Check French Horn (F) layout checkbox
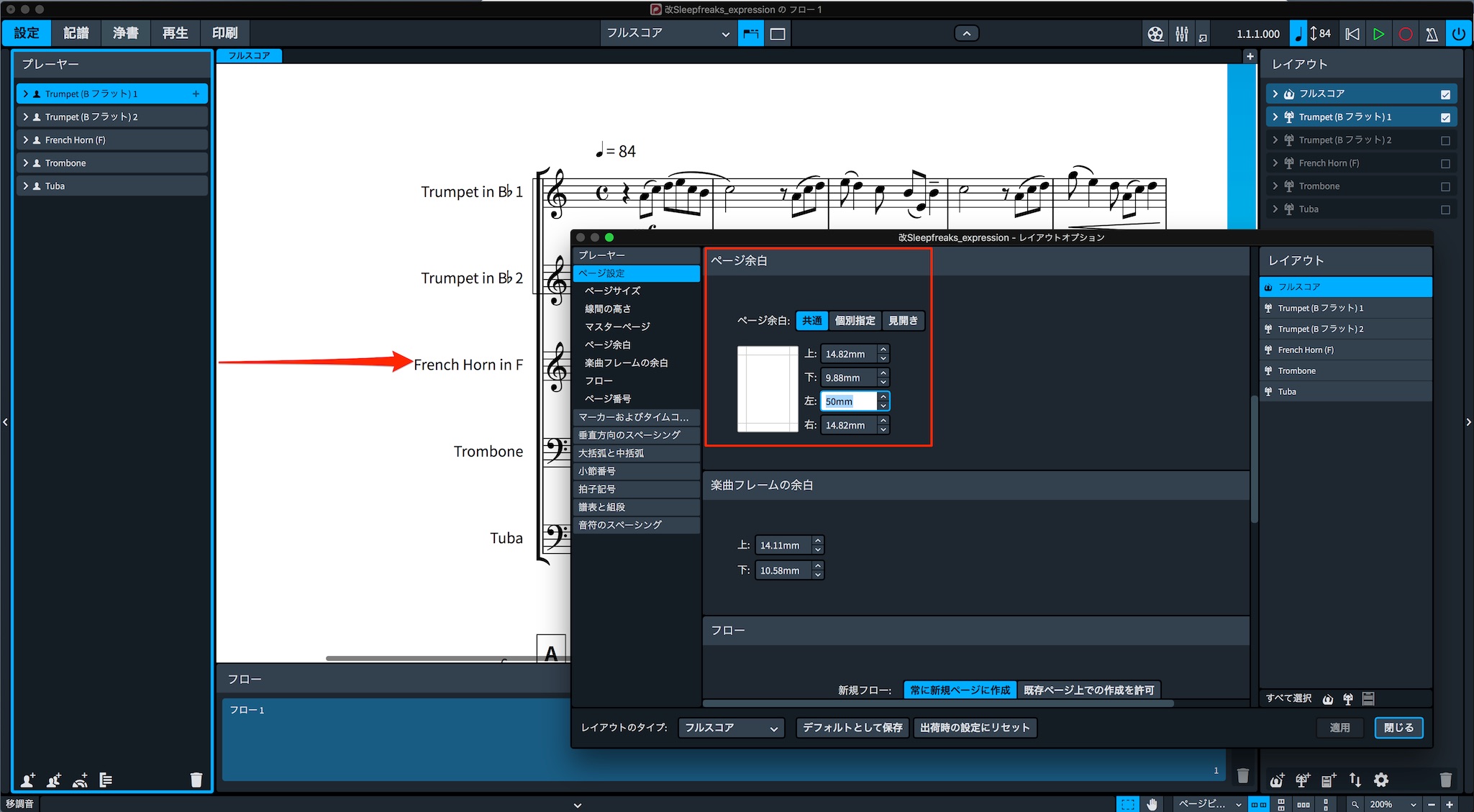The width and height of the screenshot is (1474, 812). 1445,163
